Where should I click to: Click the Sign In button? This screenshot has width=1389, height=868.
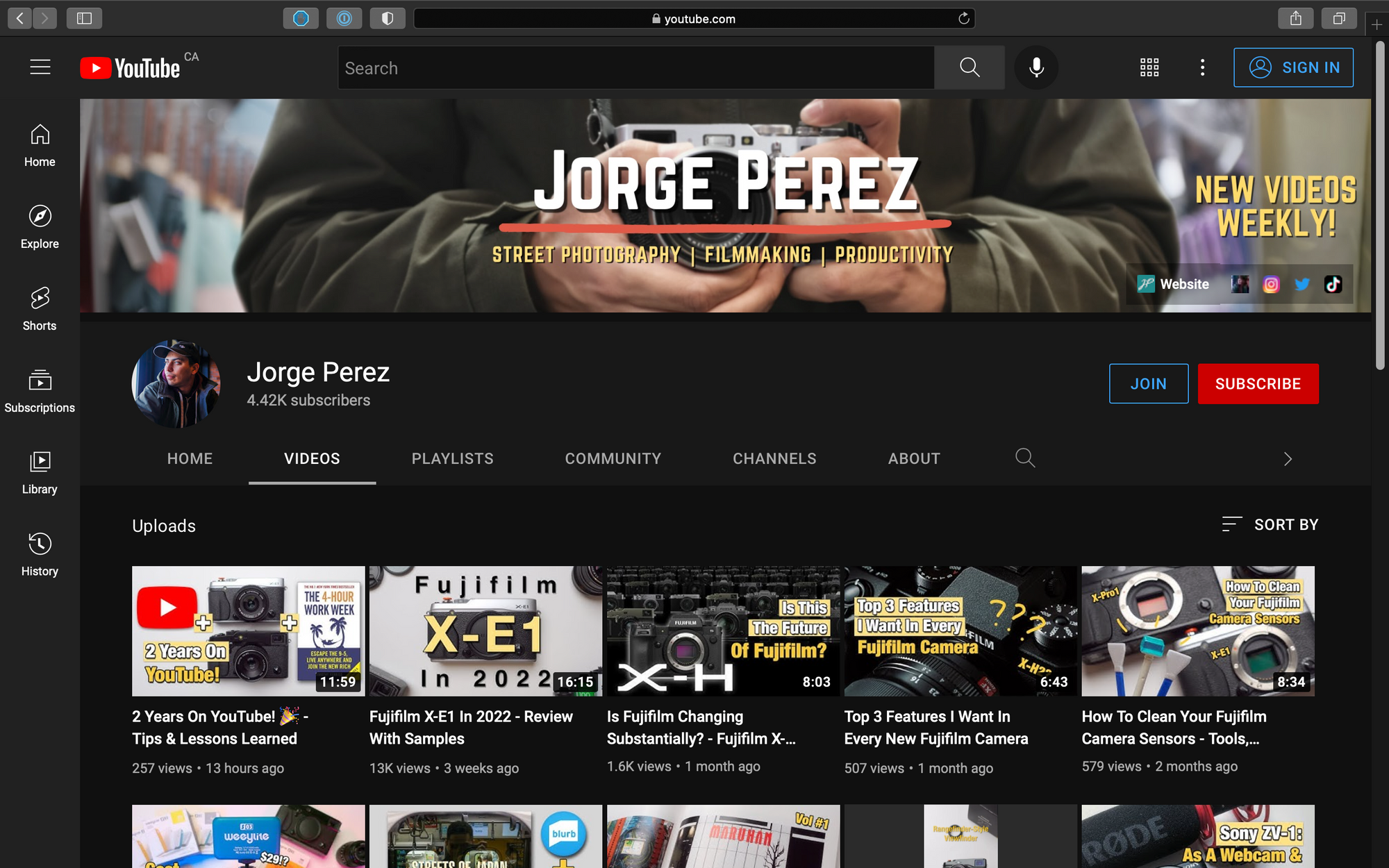point(1293,67)
